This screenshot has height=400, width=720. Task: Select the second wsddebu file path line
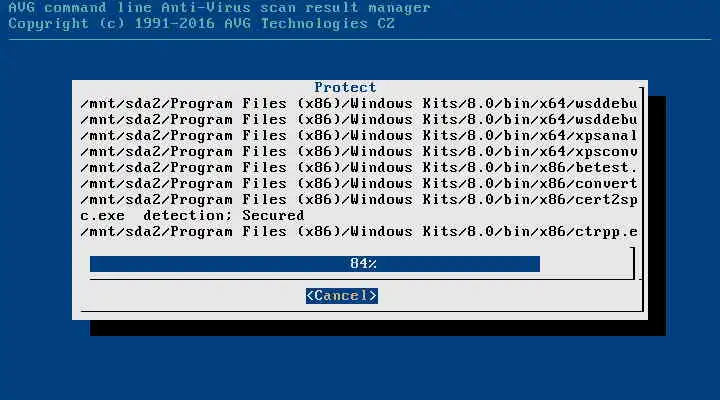point(359,119)
